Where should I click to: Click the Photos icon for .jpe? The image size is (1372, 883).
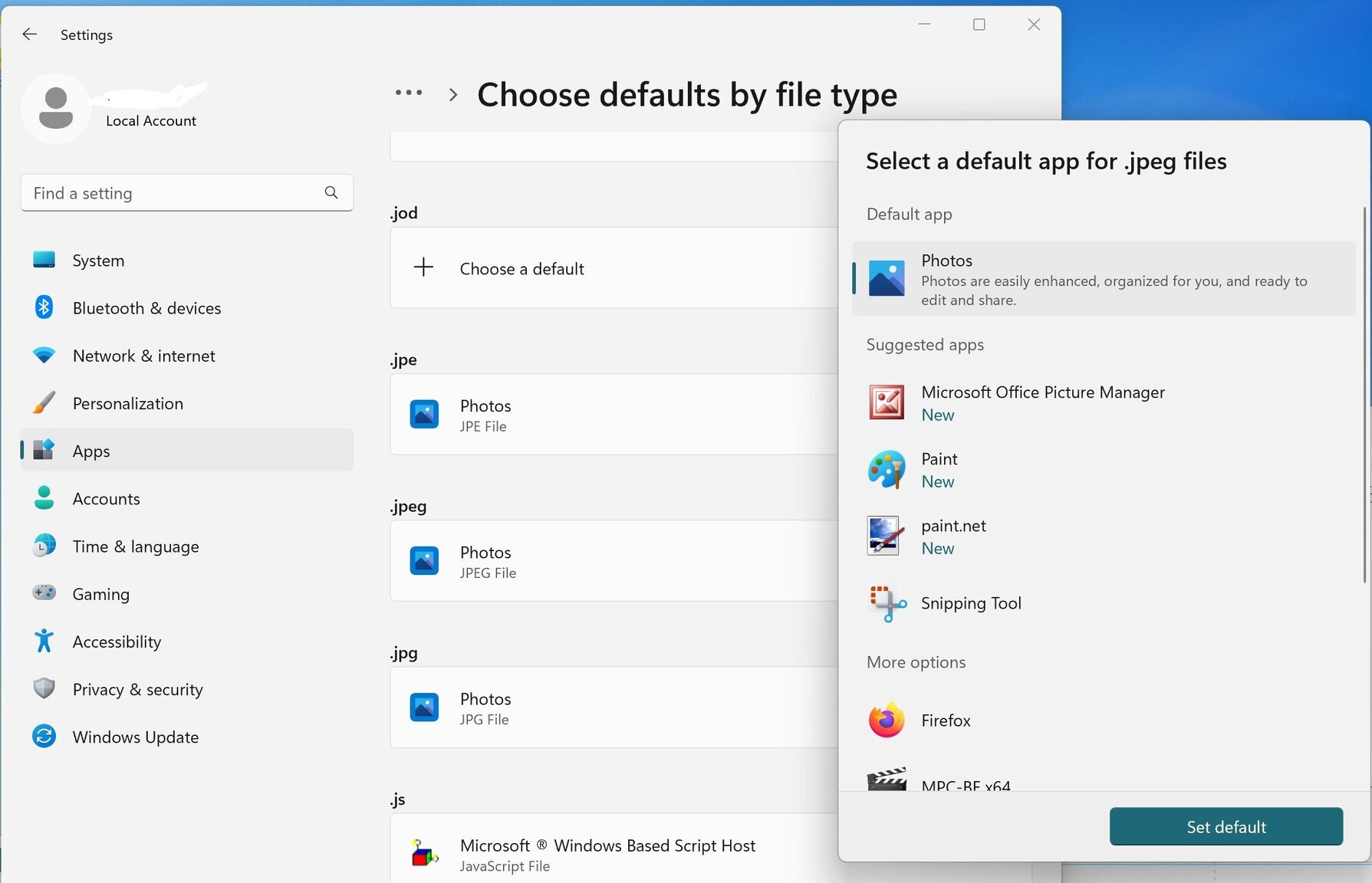point(424,414)
